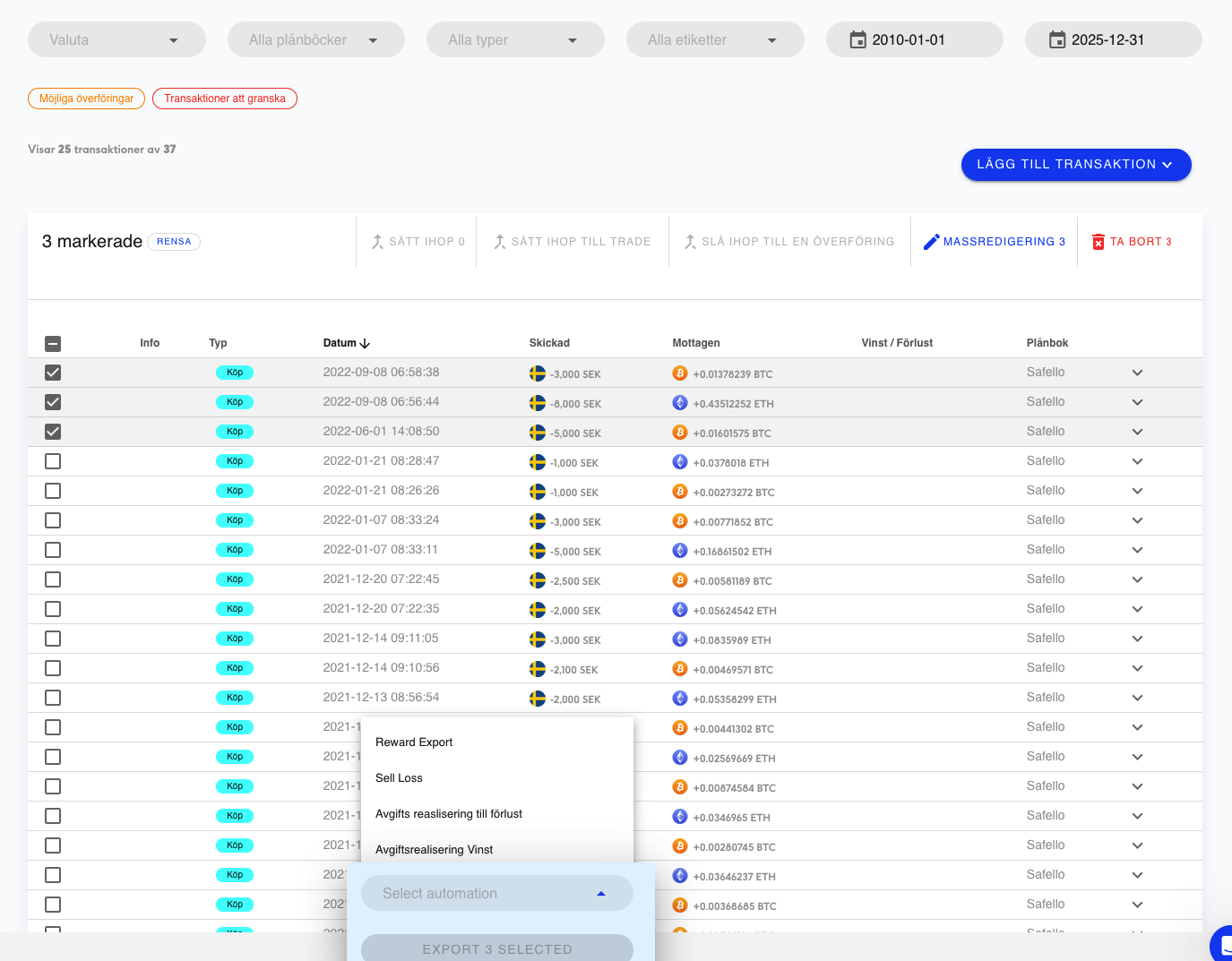Viewport: 1232px width, 961px height.
Task: Click Bitcoin icon beside +0.01378239 BTC
Action: (x=680, y=373)
